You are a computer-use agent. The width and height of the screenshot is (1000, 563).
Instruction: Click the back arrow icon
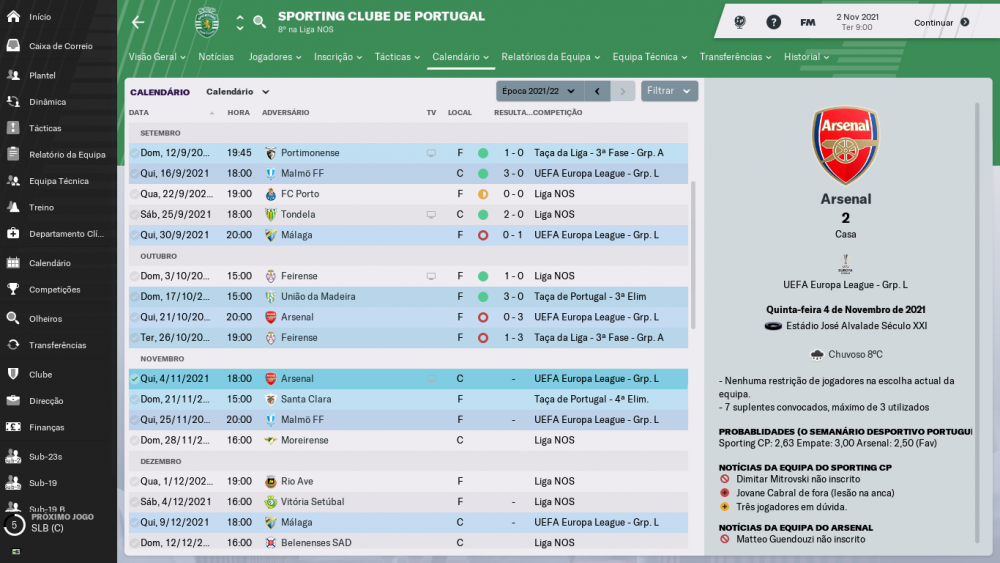click(138, 22)
